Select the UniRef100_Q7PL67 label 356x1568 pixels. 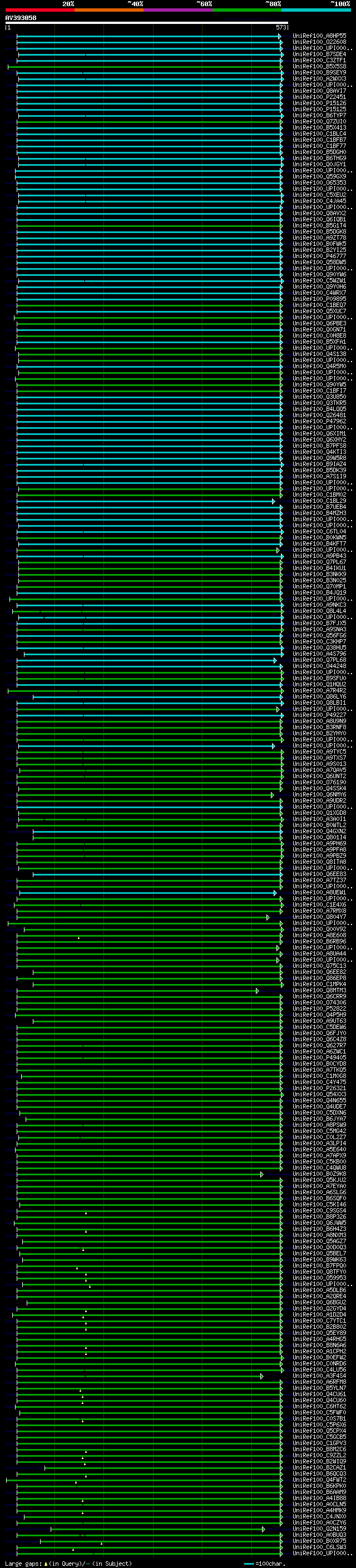pos(319,562)
